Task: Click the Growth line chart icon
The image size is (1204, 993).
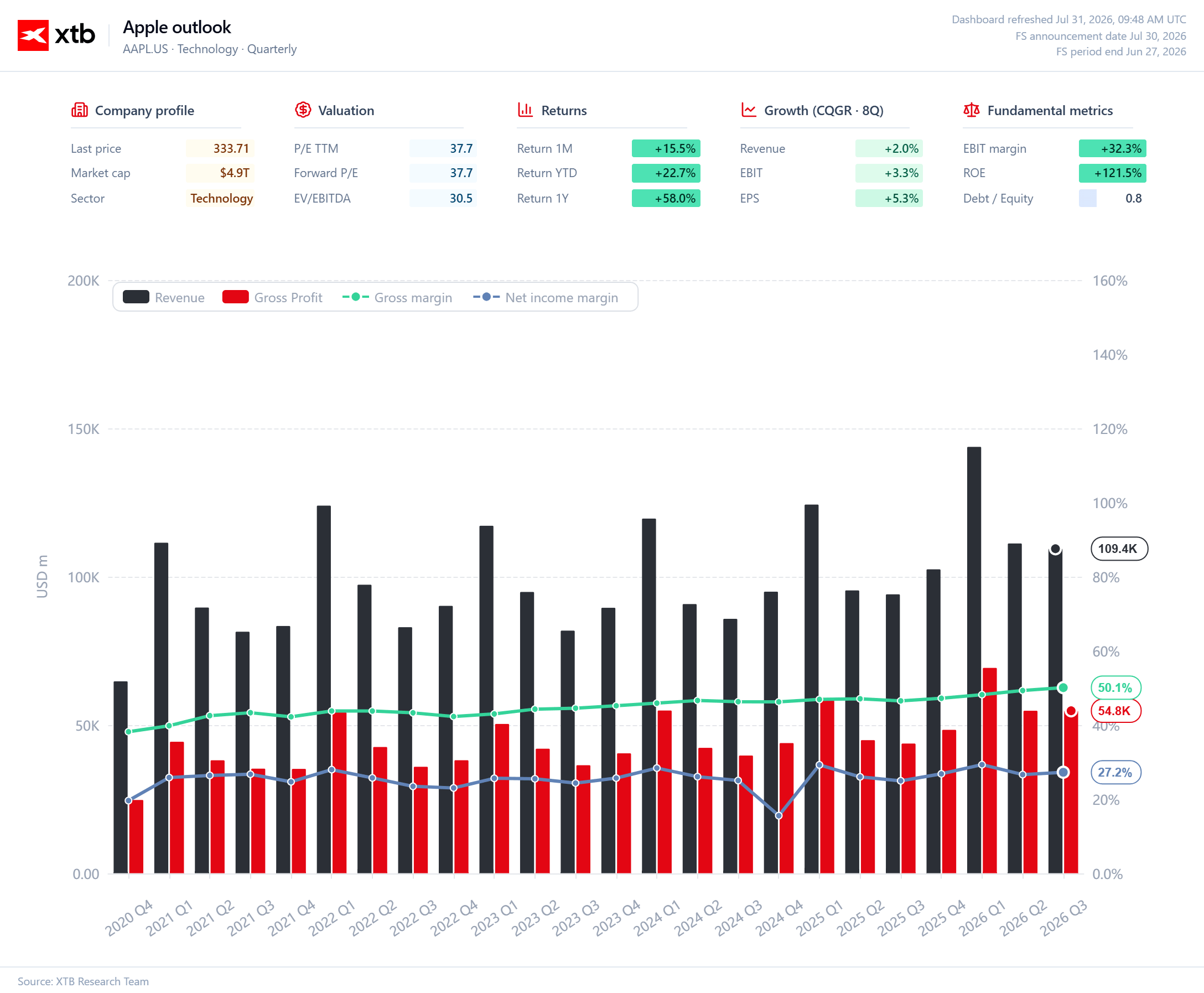Action: click(x=749, y=110)
